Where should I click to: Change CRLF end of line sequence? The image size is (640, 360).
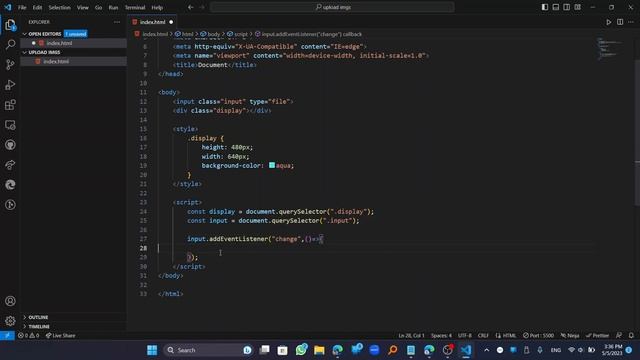tap(483, 336)
